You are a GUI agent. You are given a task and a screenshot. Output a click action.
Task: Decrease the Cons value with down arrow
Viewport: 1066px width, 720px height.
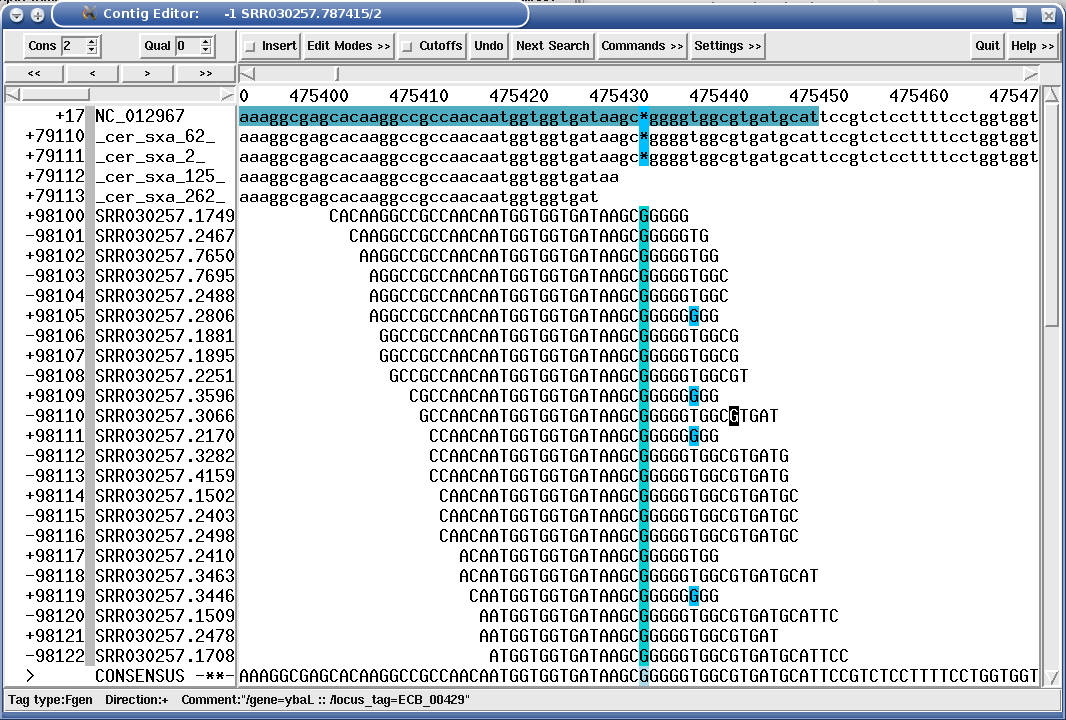[92, 50]
